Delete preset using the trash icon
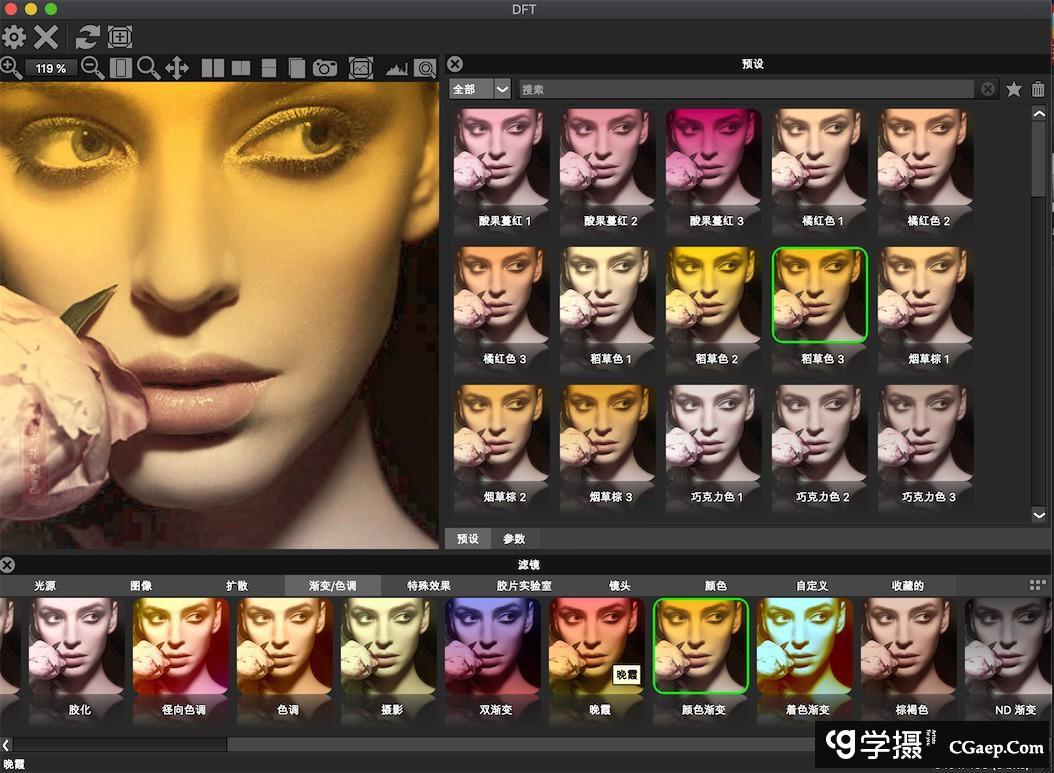The image size is (1054, 773). [1038, 89]
